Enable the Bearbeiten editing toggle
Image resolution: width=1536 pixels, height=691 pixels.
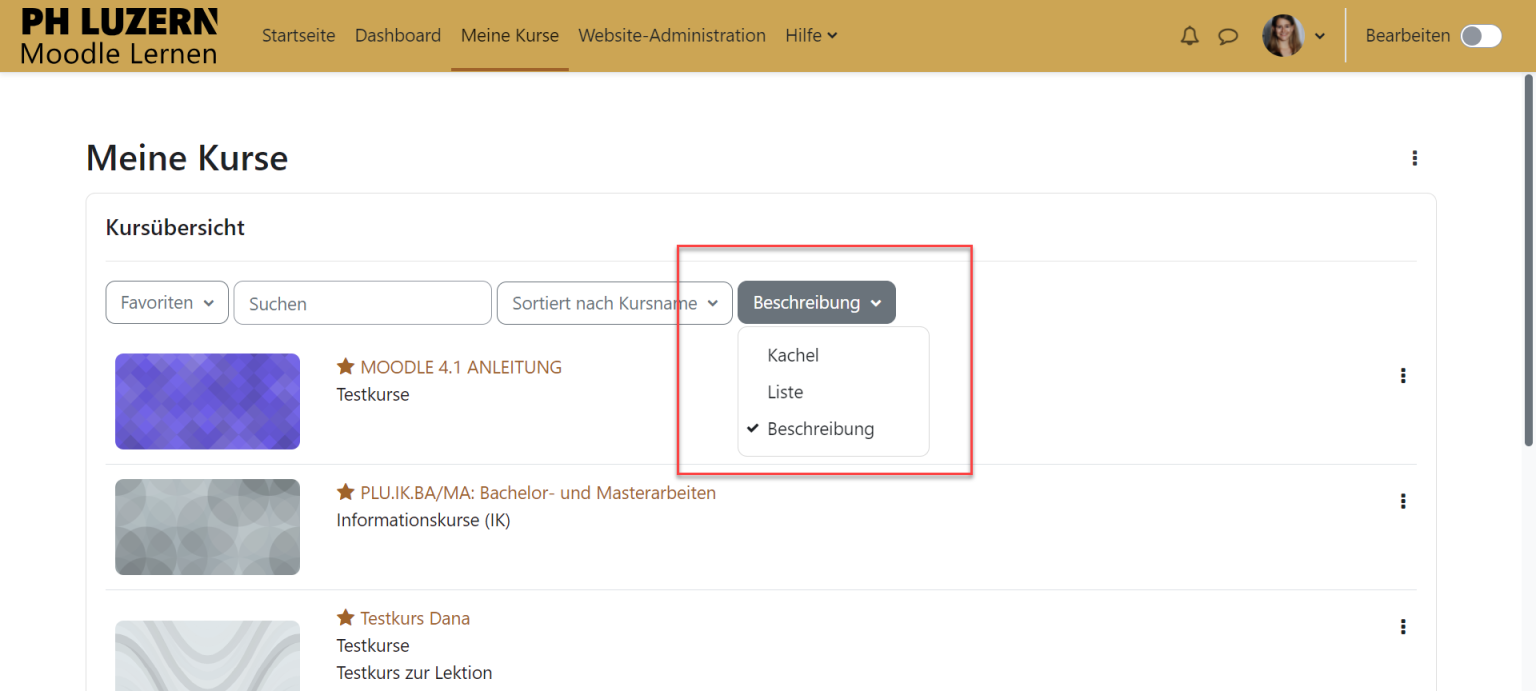tap(1480, 35)
